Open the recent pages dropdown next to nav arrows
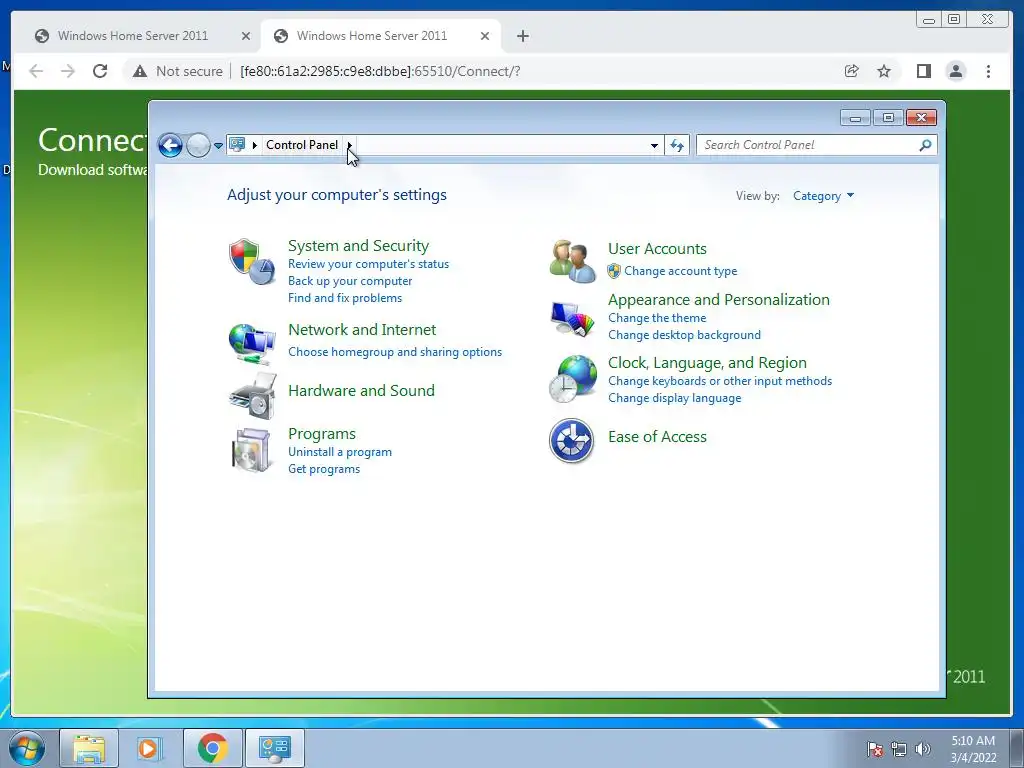Screen dimensions: 1024x768 pos(218,145)
